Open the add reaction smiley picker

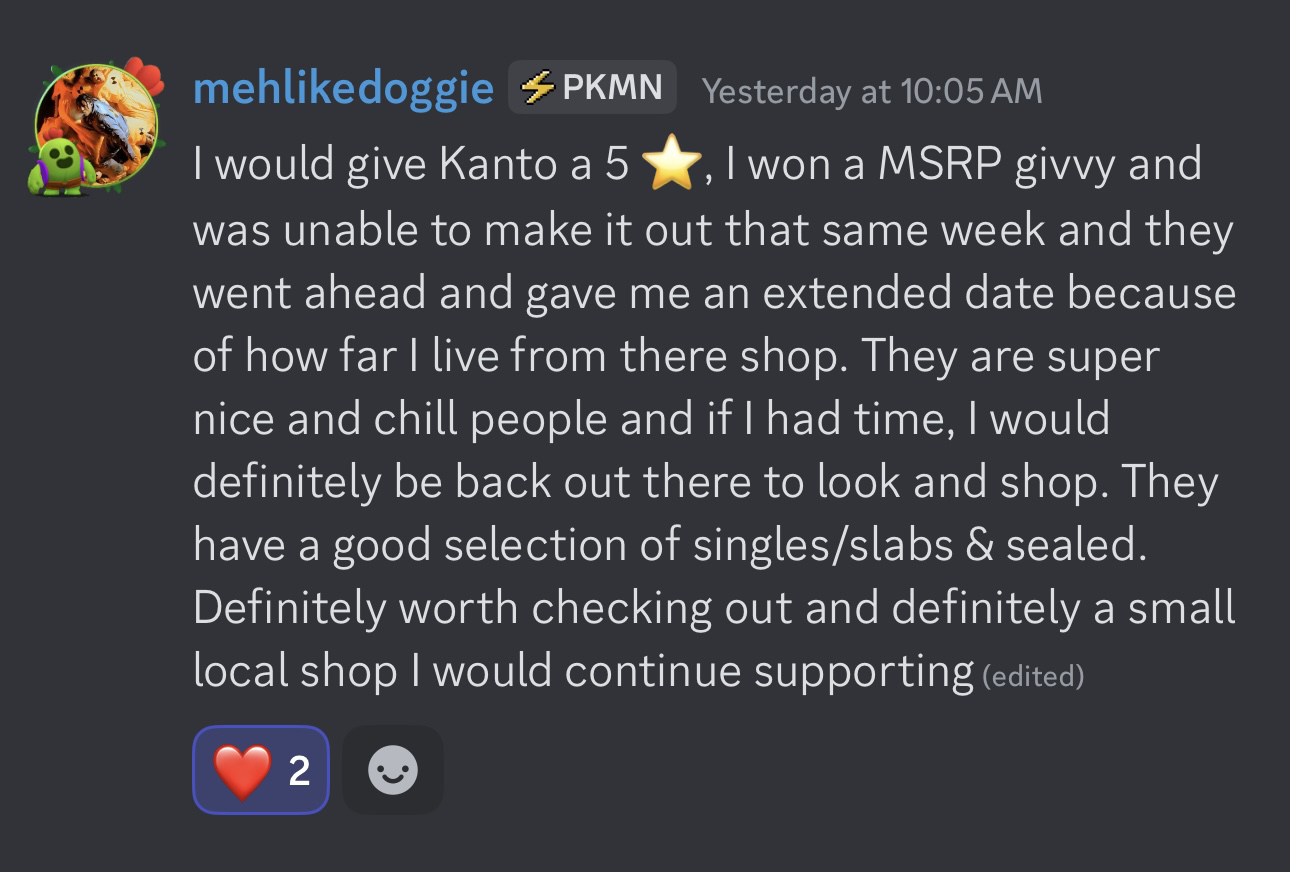(x=393, y=770)
